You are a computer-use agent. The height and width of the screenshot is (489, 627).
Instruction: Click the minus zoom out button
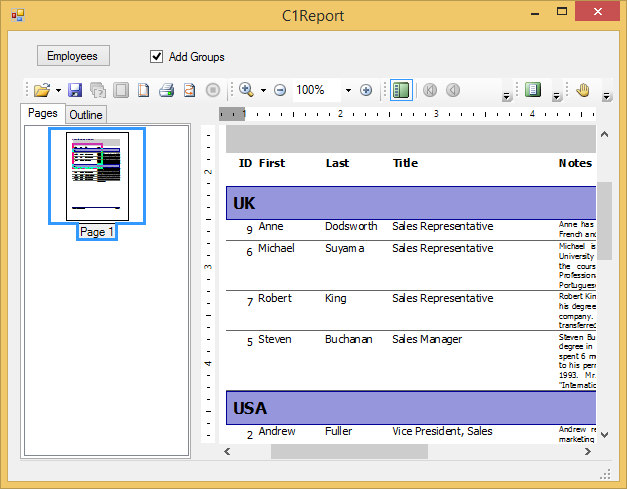(280, 90)
